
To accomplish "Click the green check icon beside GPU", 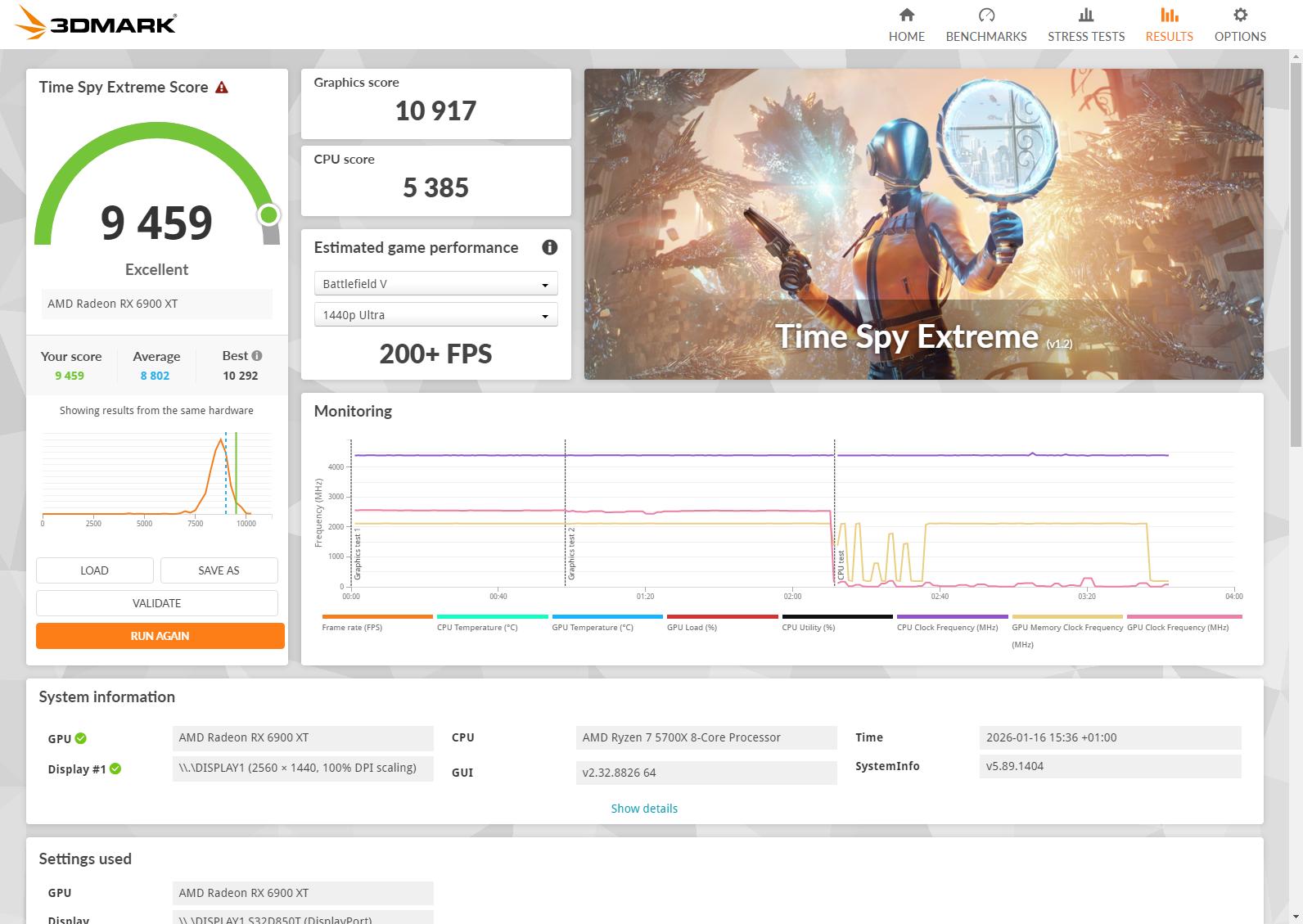I will (x=81, y=738).
